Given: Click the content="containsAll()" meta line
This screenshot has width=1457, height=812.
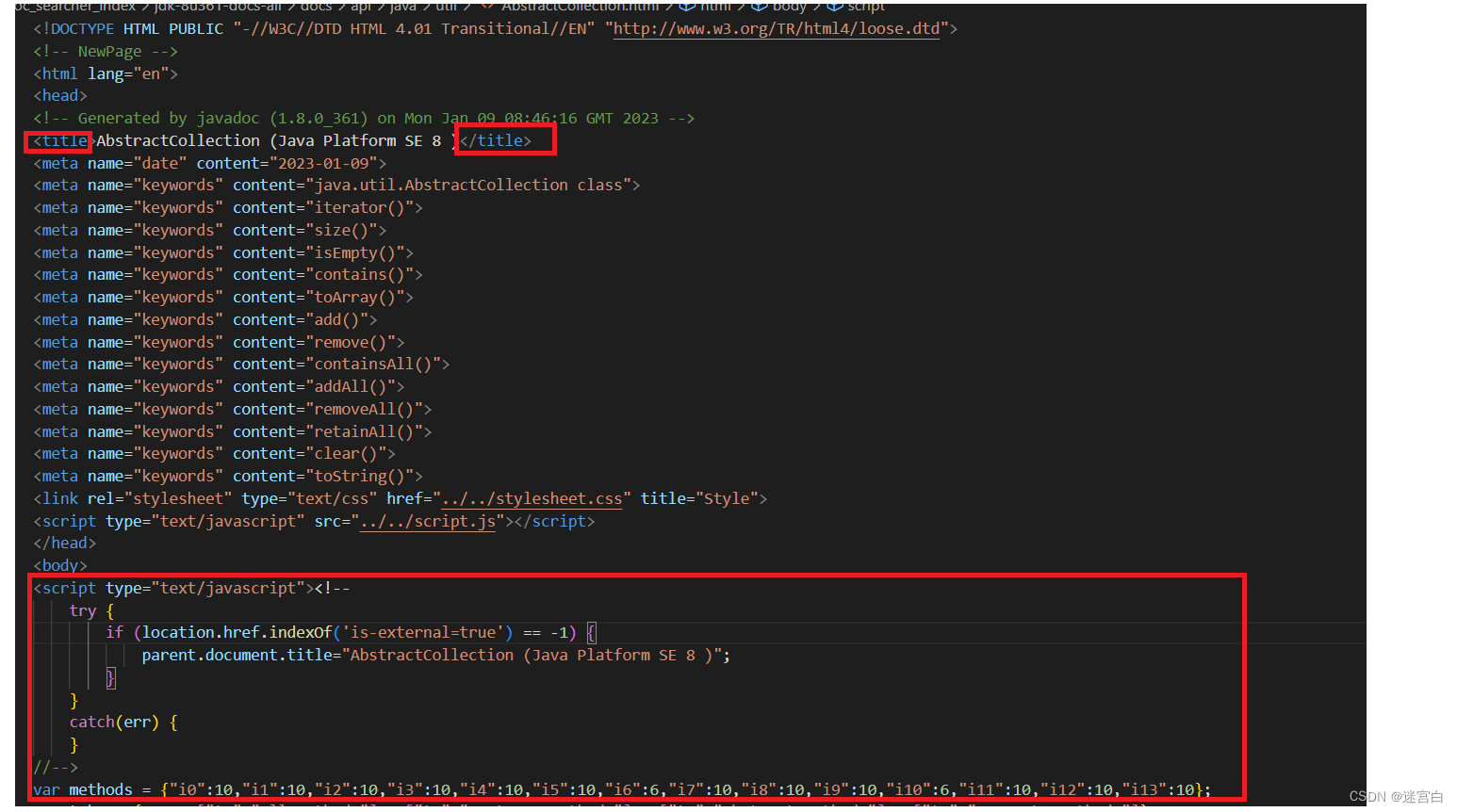Looking at the screenshot, I should (241, 364).
